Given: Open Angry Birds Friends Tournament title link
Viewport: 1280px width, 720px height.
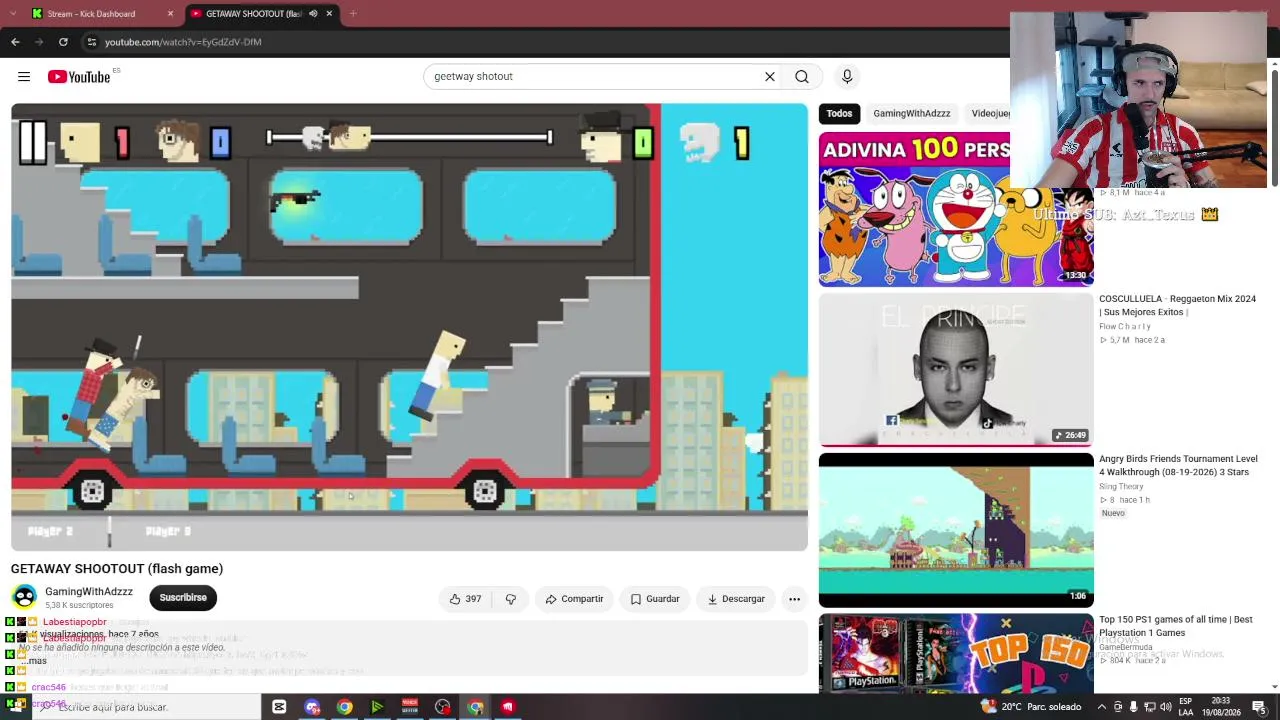Looking at the screenshot, I should (1178, 466).
